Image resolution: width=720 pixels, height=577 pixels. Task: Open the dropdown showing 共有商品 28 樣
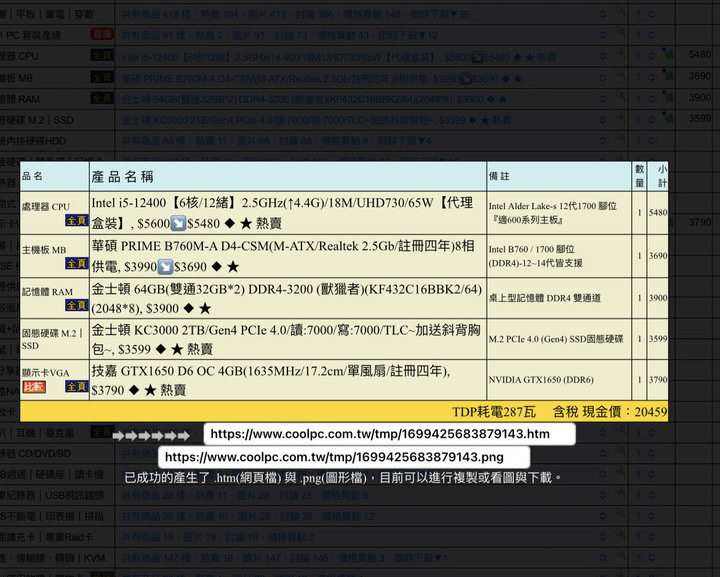pyautogui.click(x=364, y=496)
